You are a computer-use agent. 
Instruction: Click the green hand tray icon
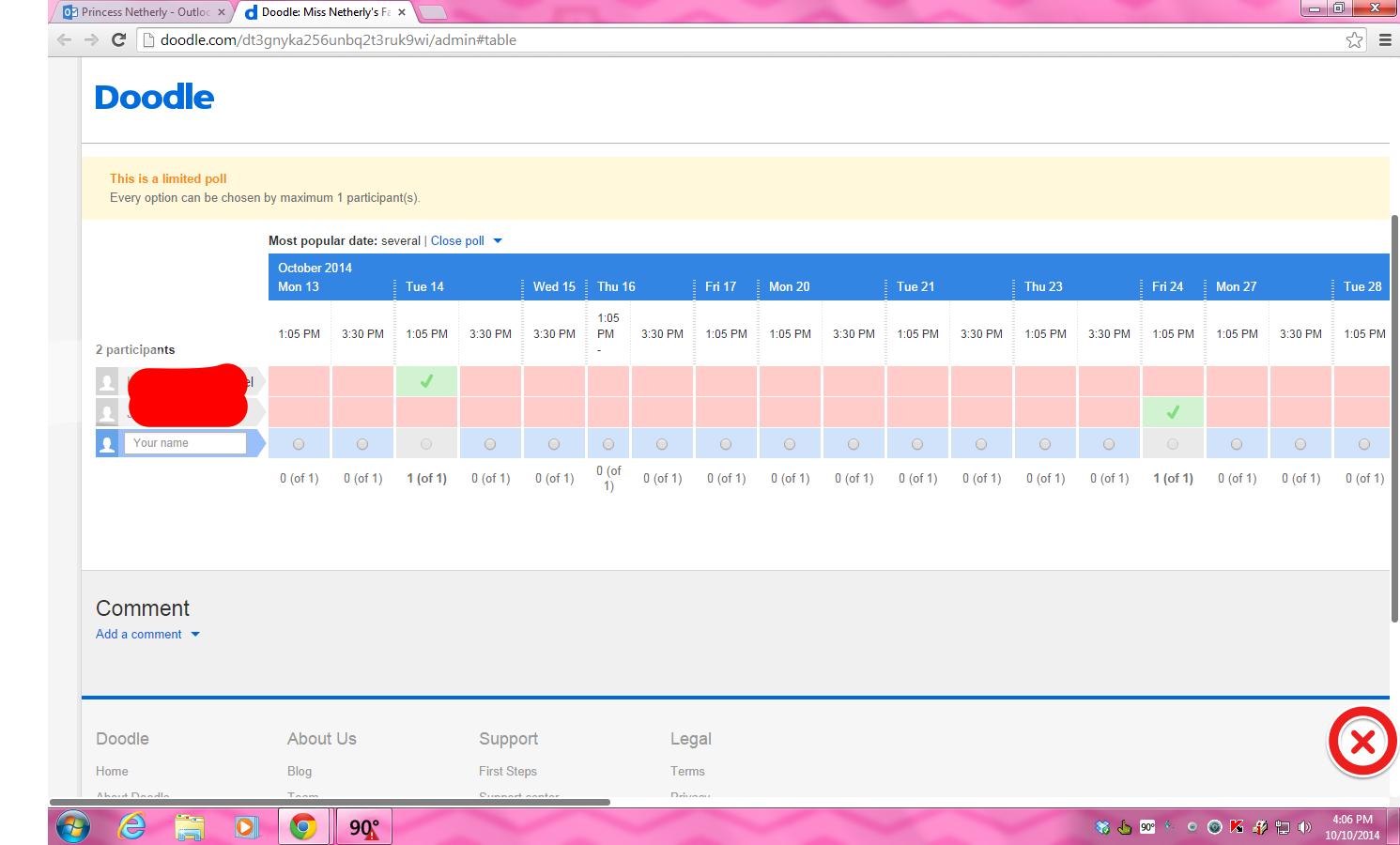pos(1125,827)
